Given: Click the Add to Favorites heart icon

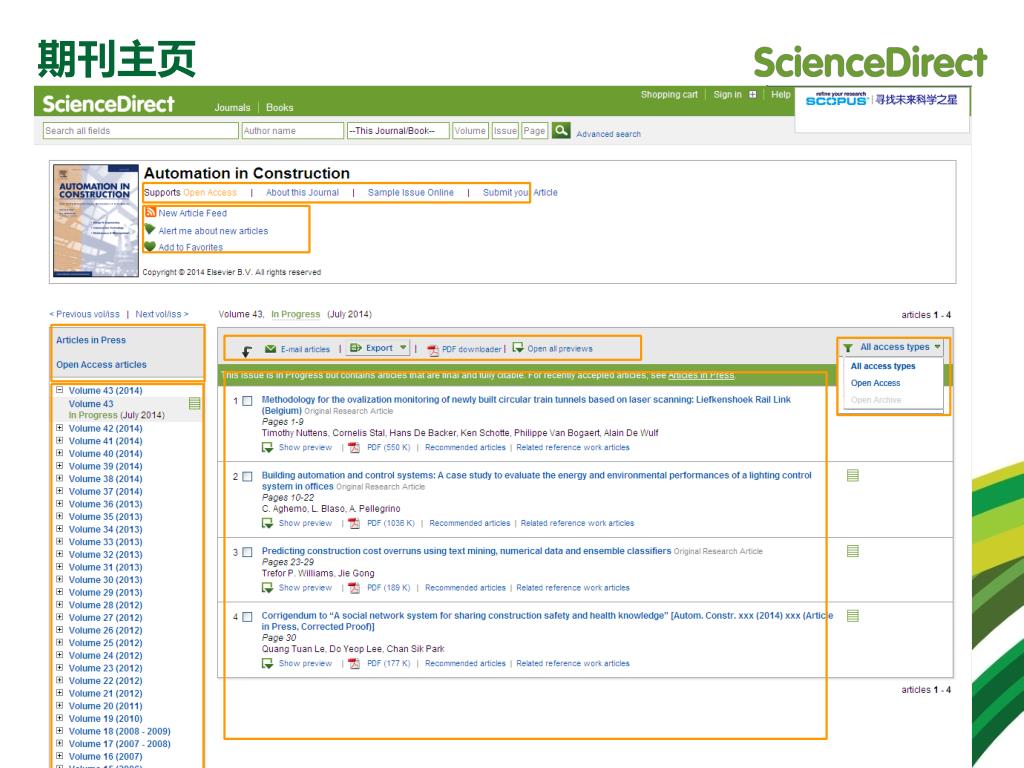Looking at the screenshot, I should click(x=150, y=247).
